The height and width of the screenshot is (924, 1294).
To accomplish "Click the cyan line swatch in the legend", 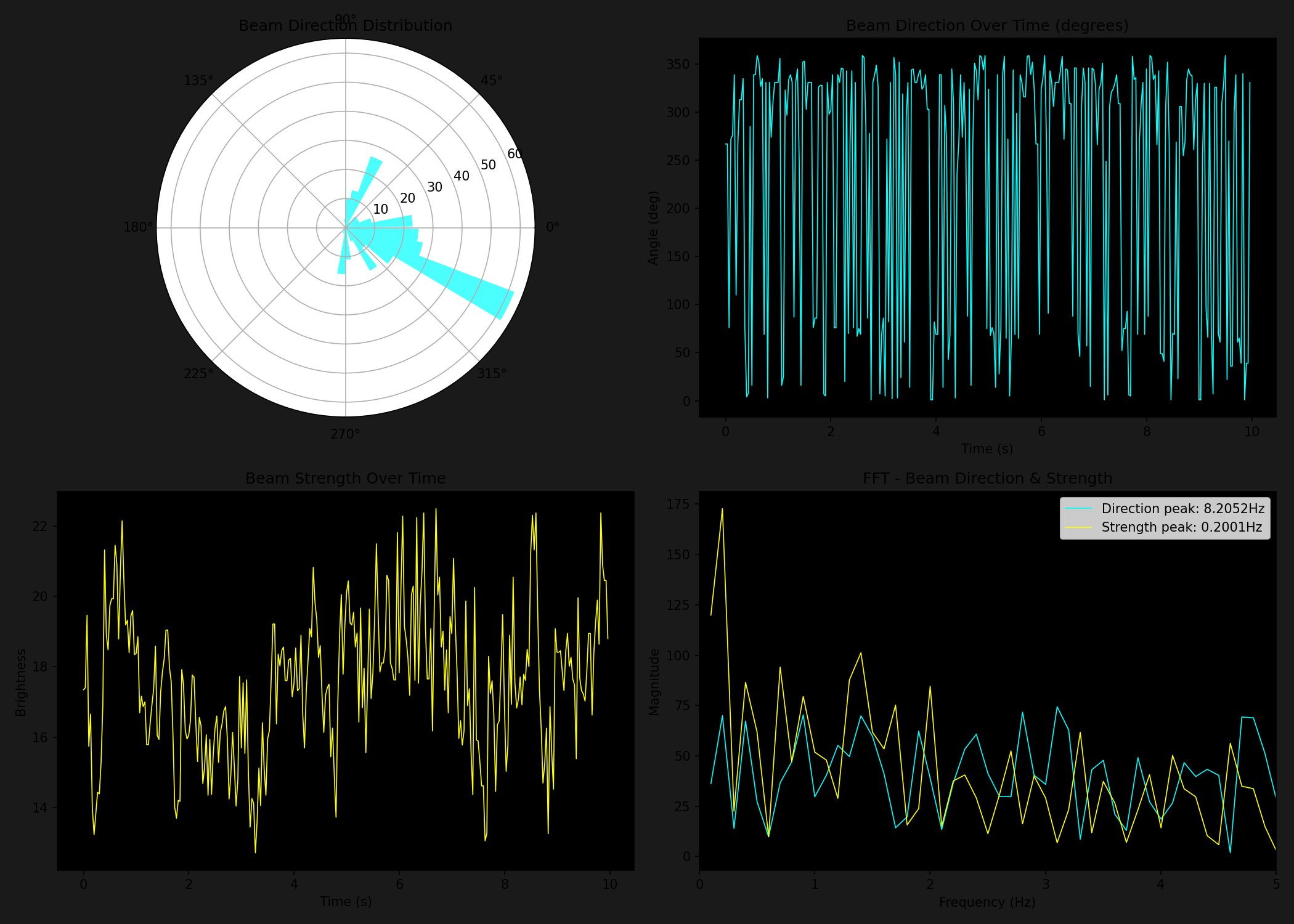I will (x=1078, y=509).
